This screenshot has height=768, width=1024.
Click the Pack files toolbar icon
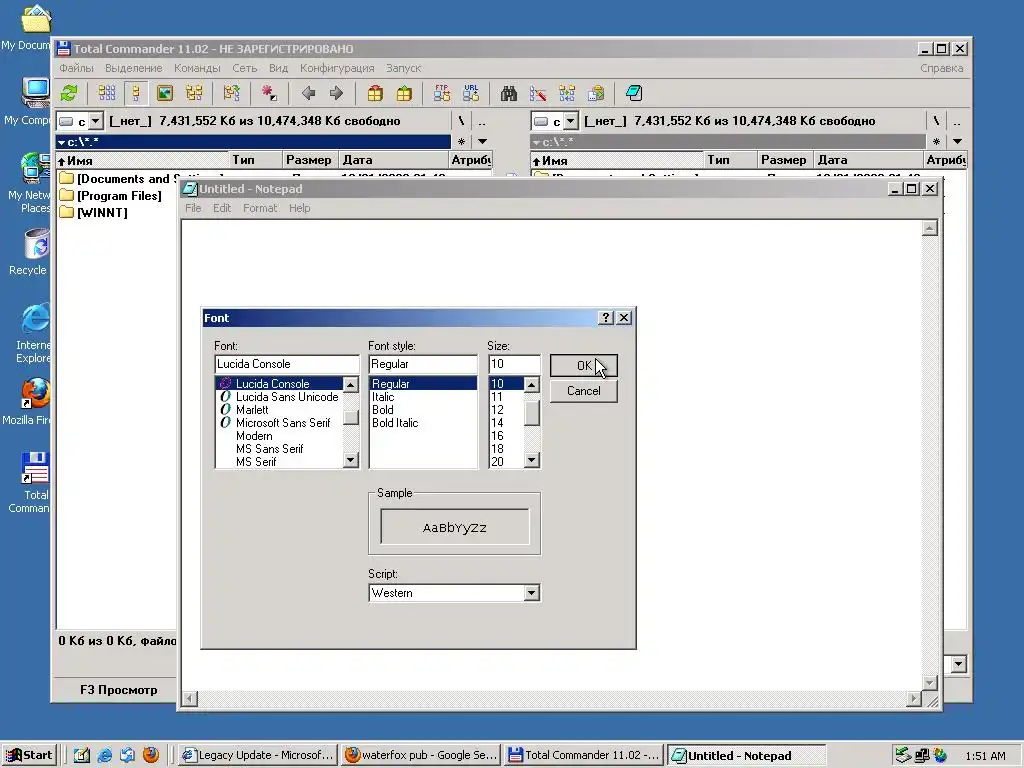tap(375, 93)
